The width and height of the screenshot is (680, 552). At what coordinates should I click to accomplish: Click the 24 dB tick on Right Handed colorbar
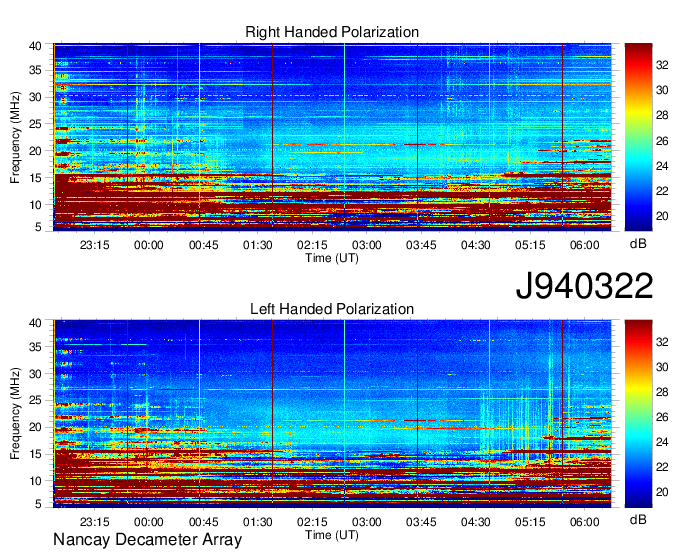click(662, 166)
